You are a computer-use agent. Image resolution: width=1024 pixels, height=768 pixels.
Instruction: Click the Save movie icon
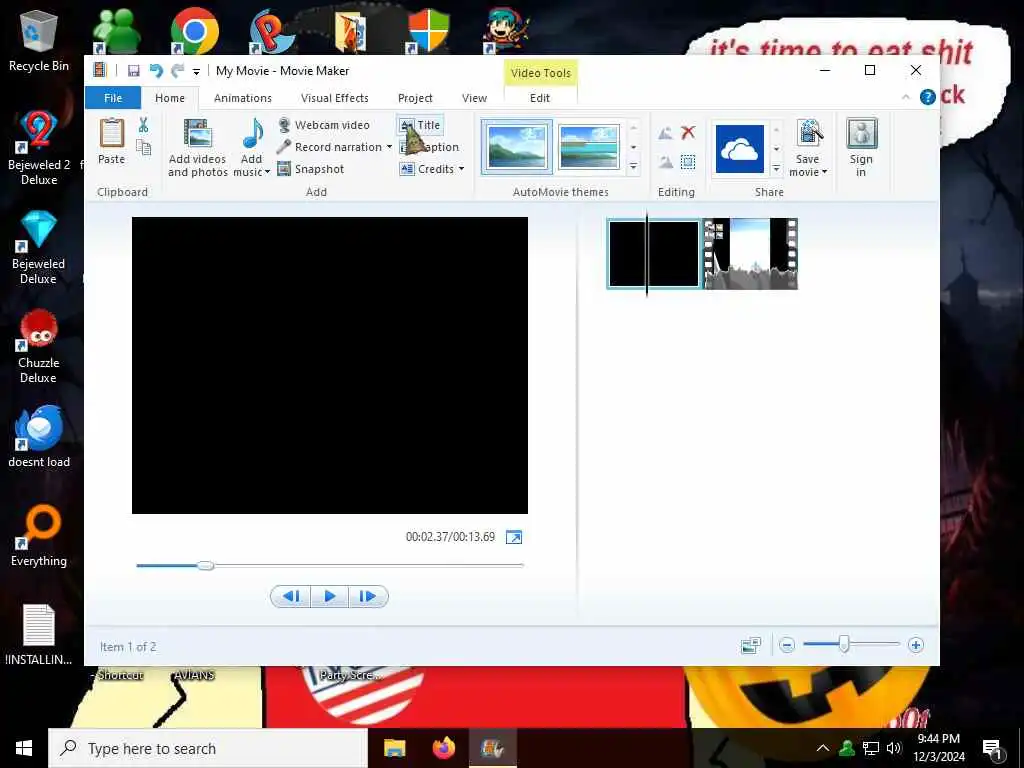[808, 134]
